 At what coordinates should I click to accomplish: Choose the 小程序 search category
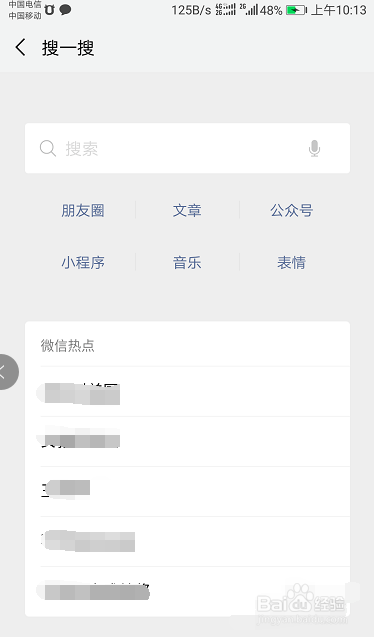point(83,262)
